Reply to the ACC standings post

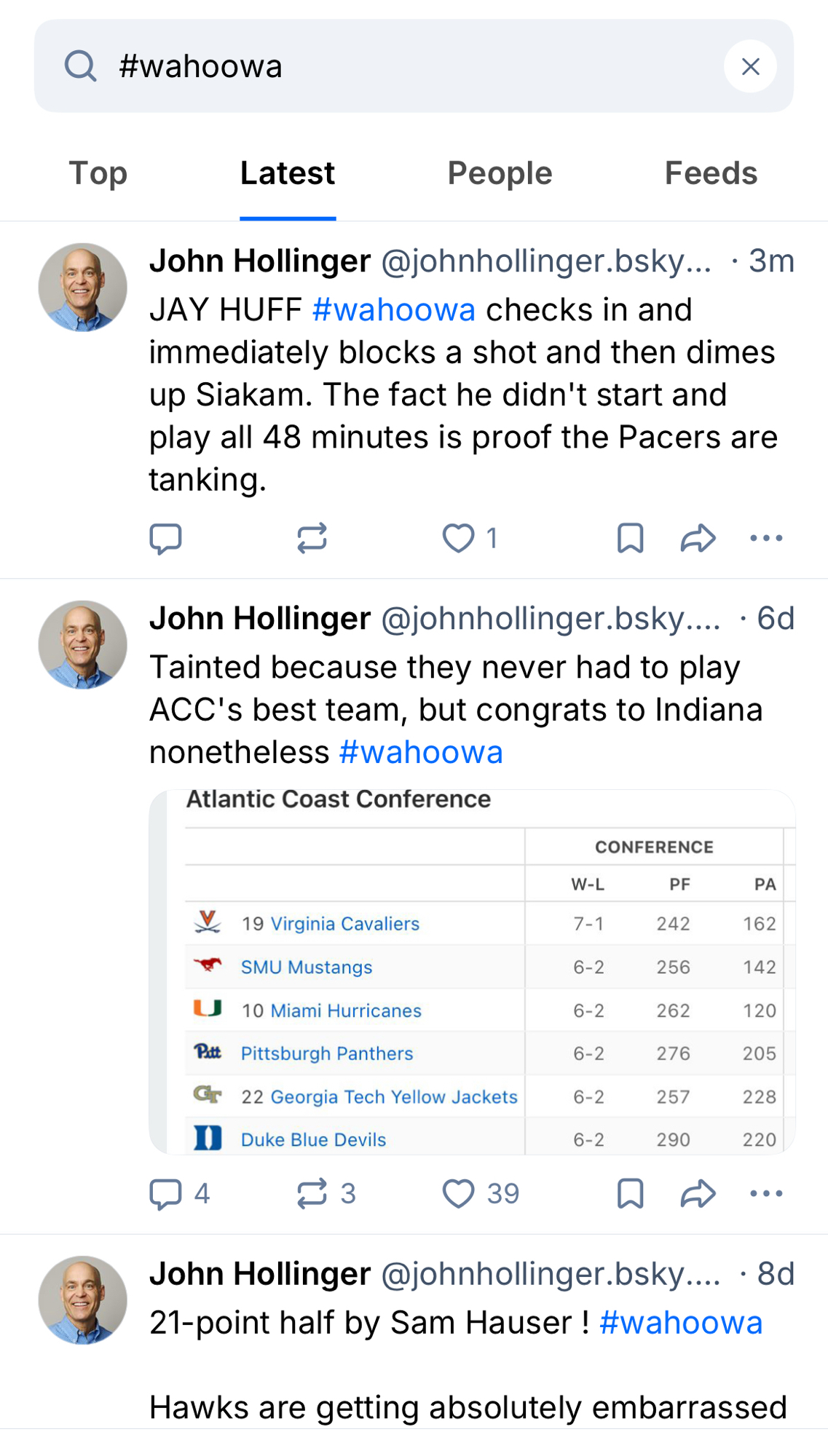click(165, 1194)
